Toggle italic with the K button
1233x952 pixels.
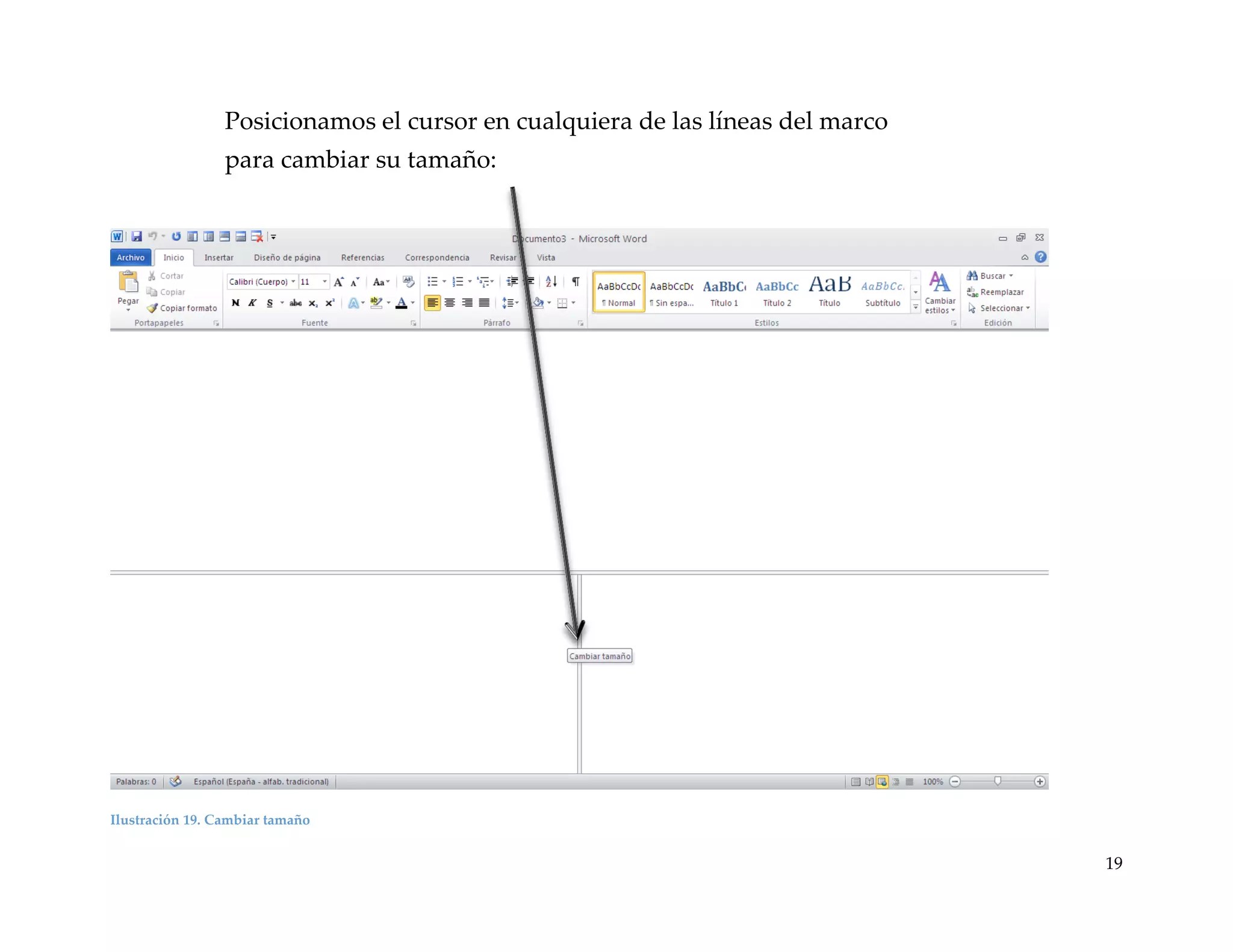click(x=252, y=303)
